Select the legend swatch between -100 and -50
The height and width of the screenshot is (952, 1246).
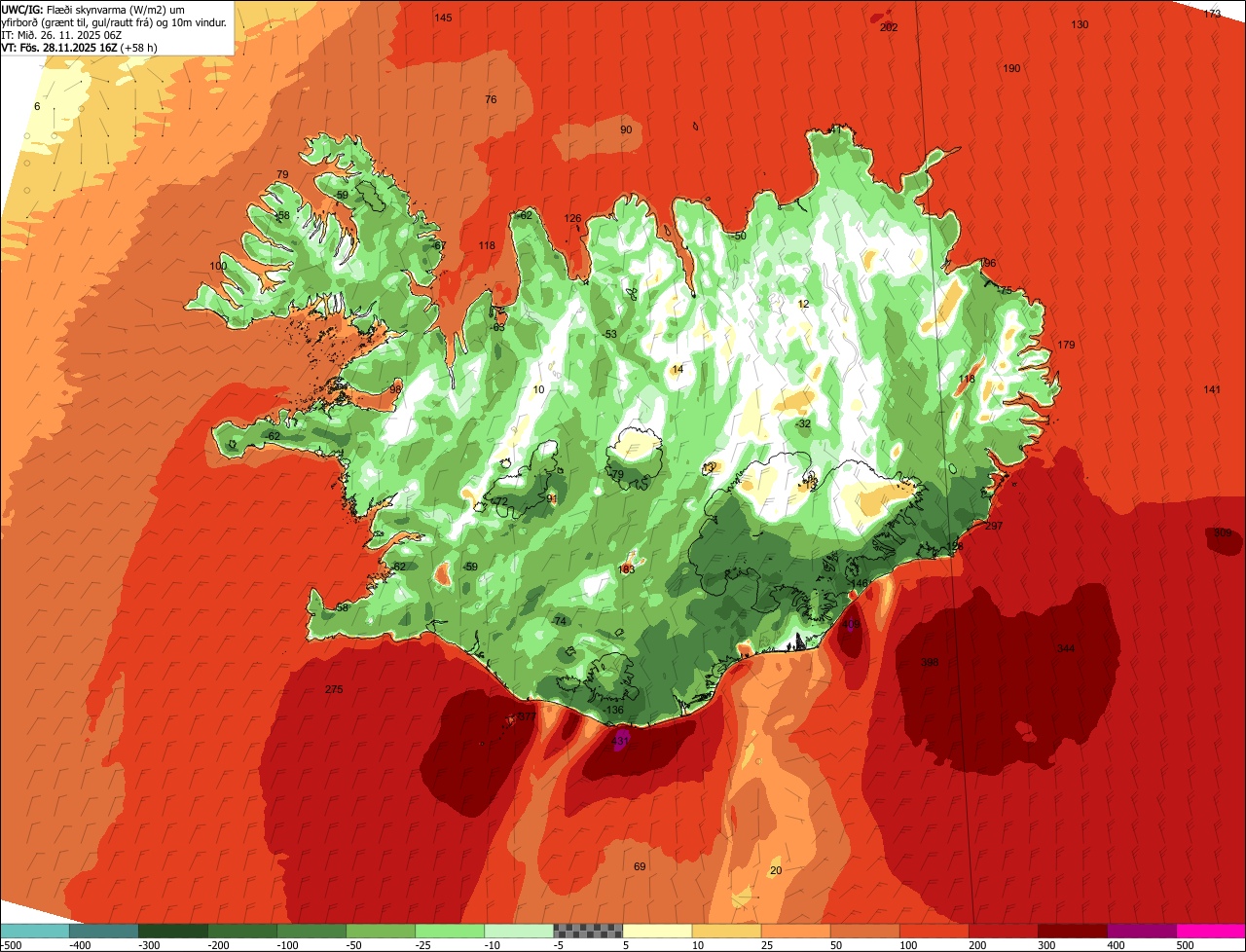(311, 931)
